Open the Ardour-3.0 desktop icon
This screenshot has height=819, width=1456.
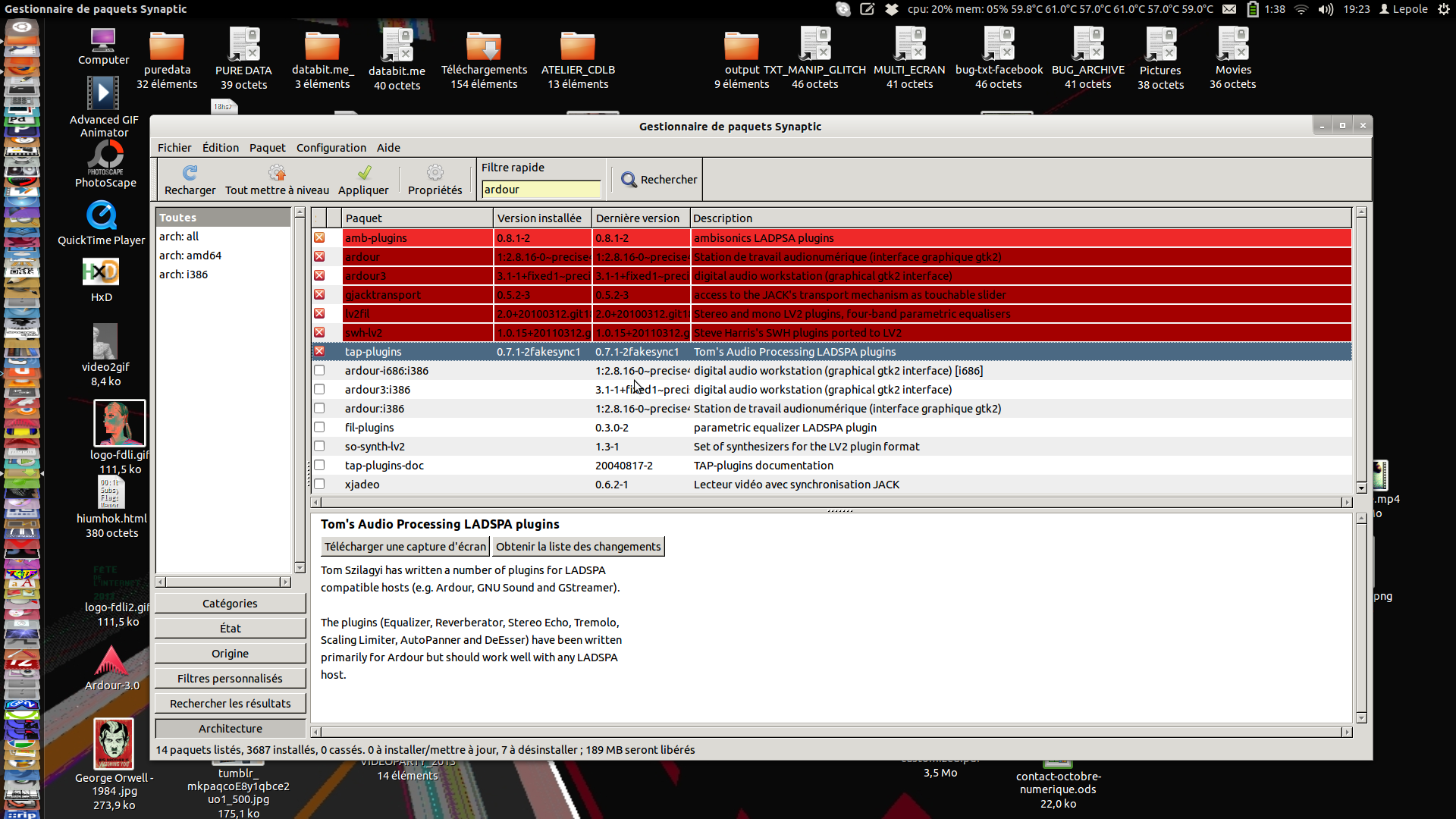(x=111, y=661)
